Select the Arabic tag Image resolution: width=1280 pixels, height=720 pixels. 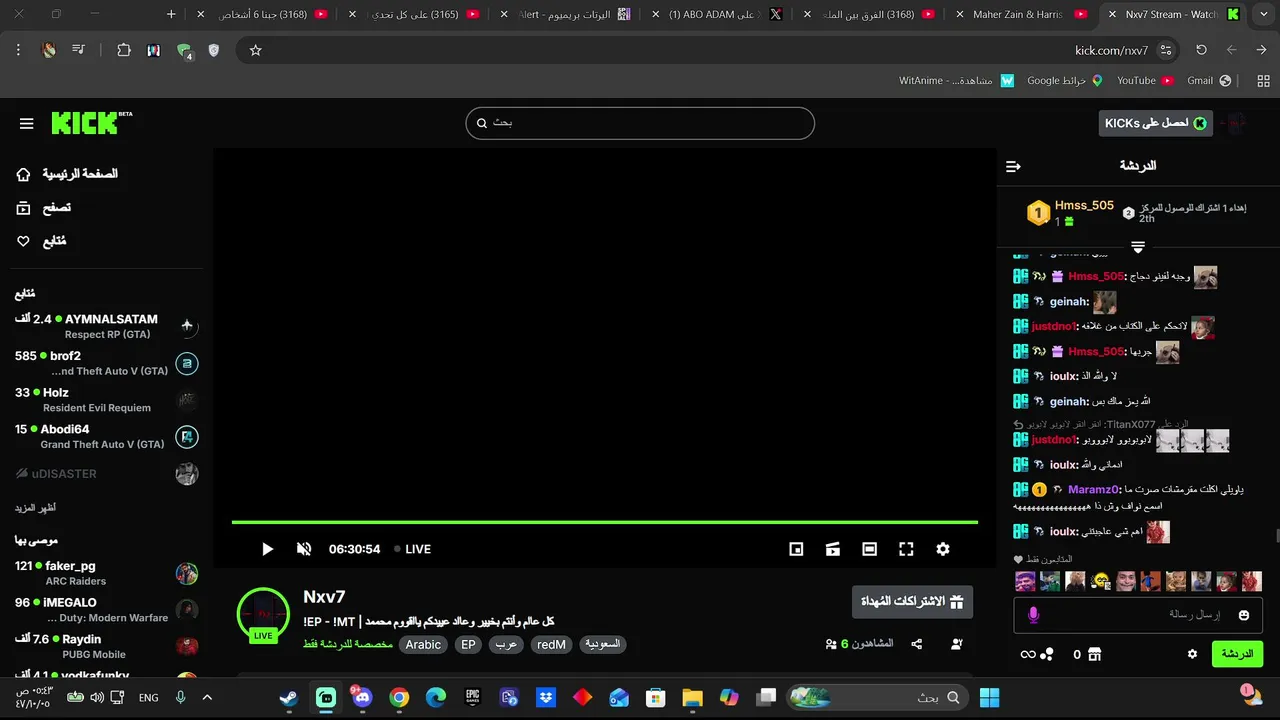coord(423,645)
